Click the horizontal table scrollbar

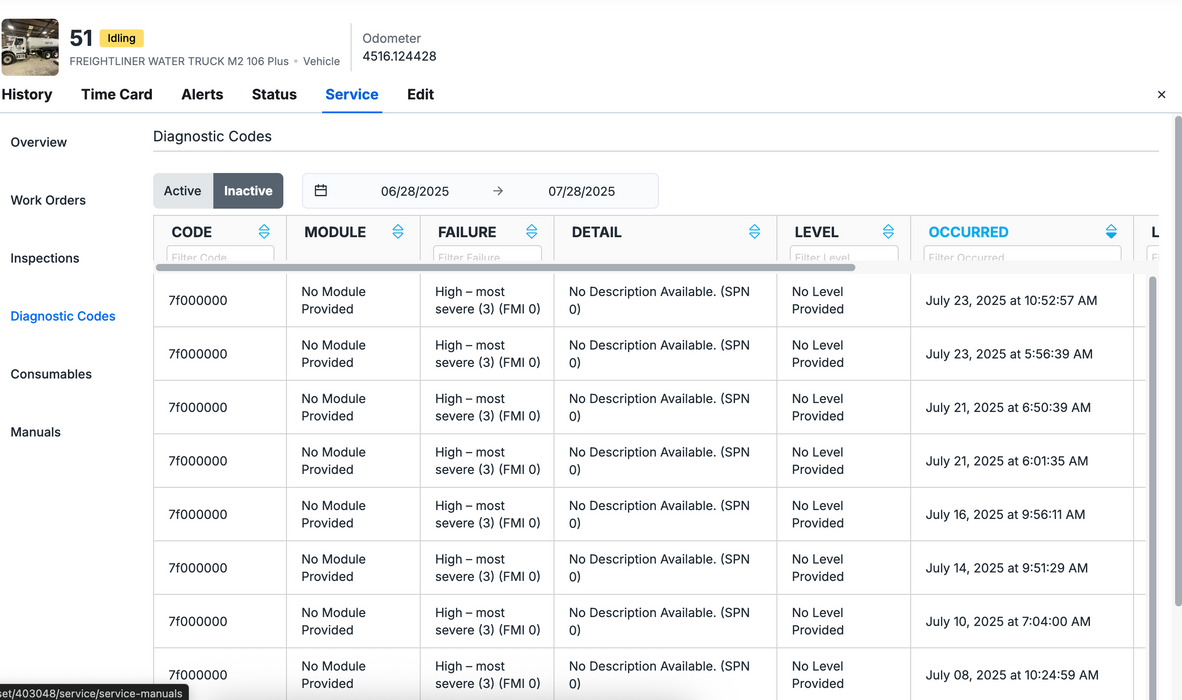click(x=505, y=268)
